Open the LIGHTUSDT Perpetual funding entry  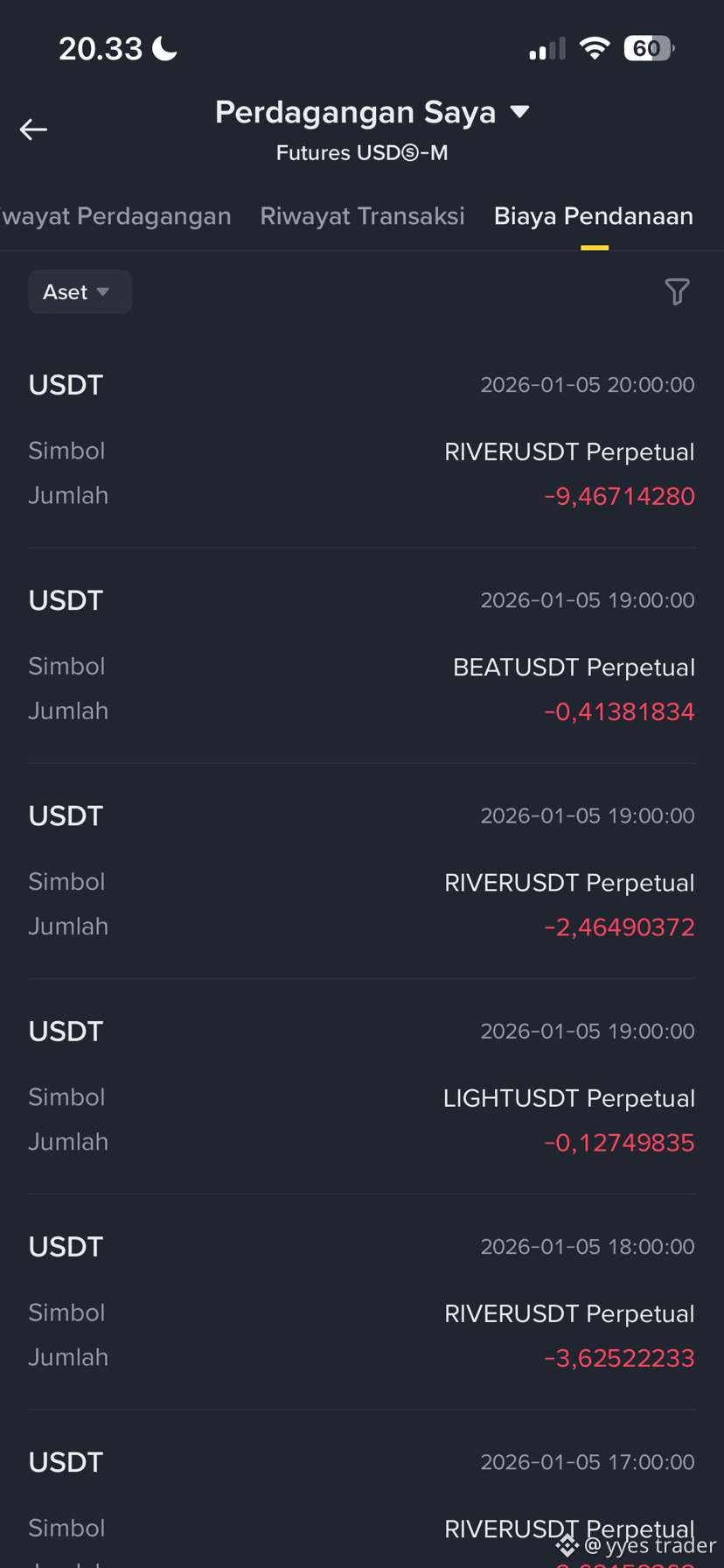(362, 1086)
